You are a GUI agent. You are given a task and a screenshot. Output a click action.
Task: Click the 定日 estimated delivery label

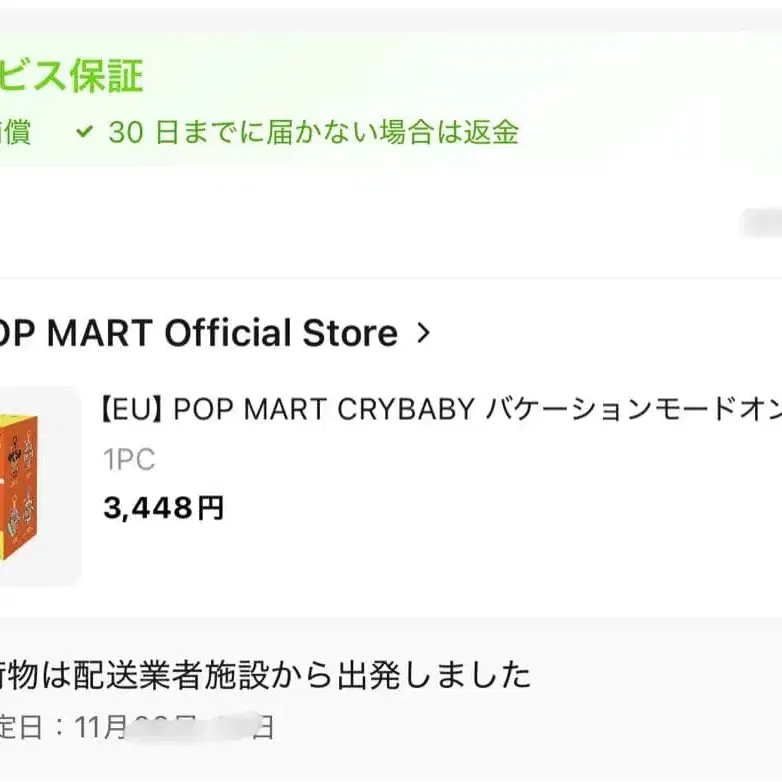(x=22, y=726)
